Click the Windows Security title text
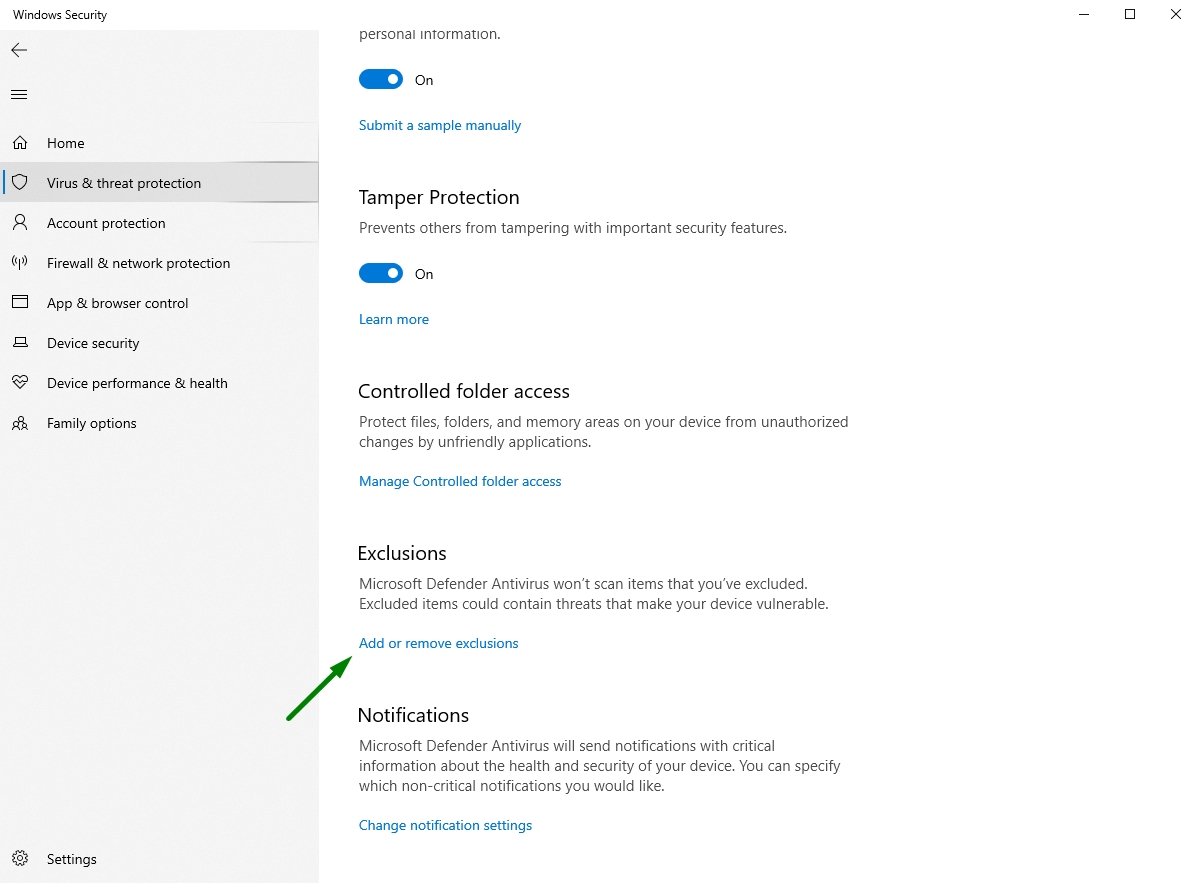1196x883 pixels. click(x=60, y=14)
